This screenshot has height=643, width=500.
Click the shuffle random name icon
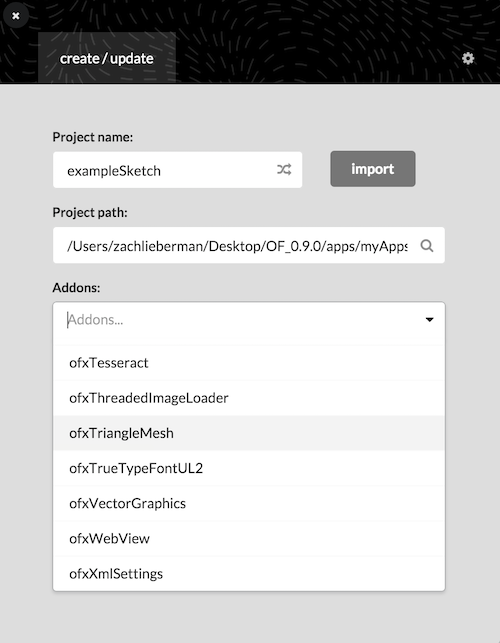pyautogui.click(x=284, y=169)
